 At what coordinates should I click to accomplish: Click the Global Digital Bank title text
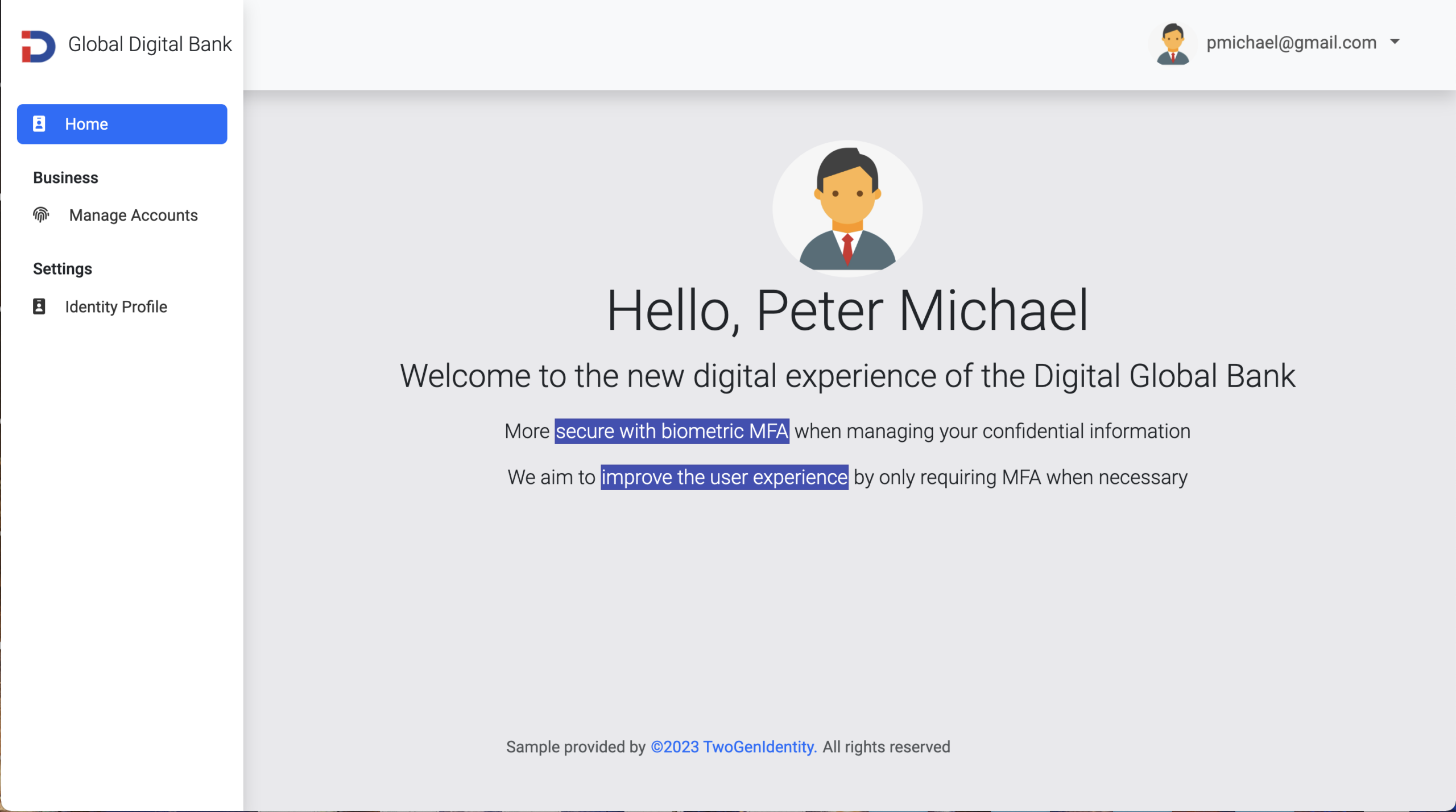point(150,44)
